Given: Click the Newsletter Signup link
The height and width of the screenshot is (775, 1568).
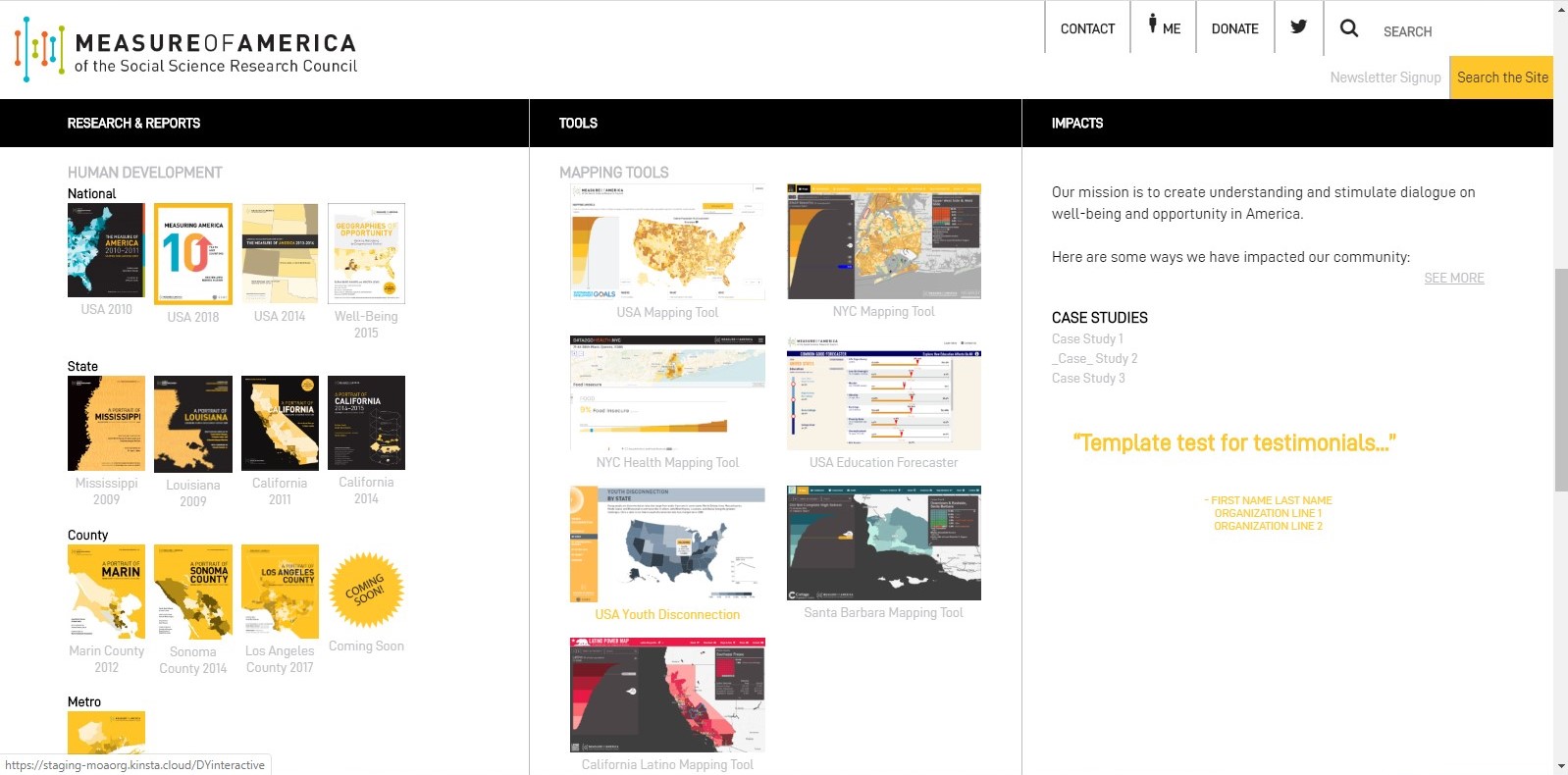Looking at the screenshot, I should tap(1385, 77).
